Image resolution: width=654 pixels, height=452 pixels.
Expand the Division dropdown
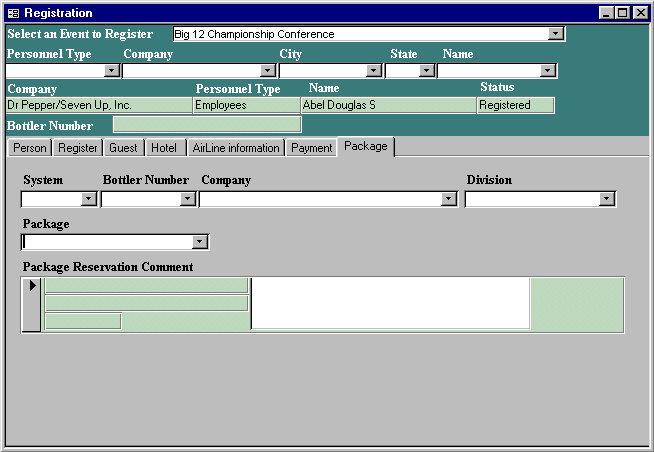[607, 199]
